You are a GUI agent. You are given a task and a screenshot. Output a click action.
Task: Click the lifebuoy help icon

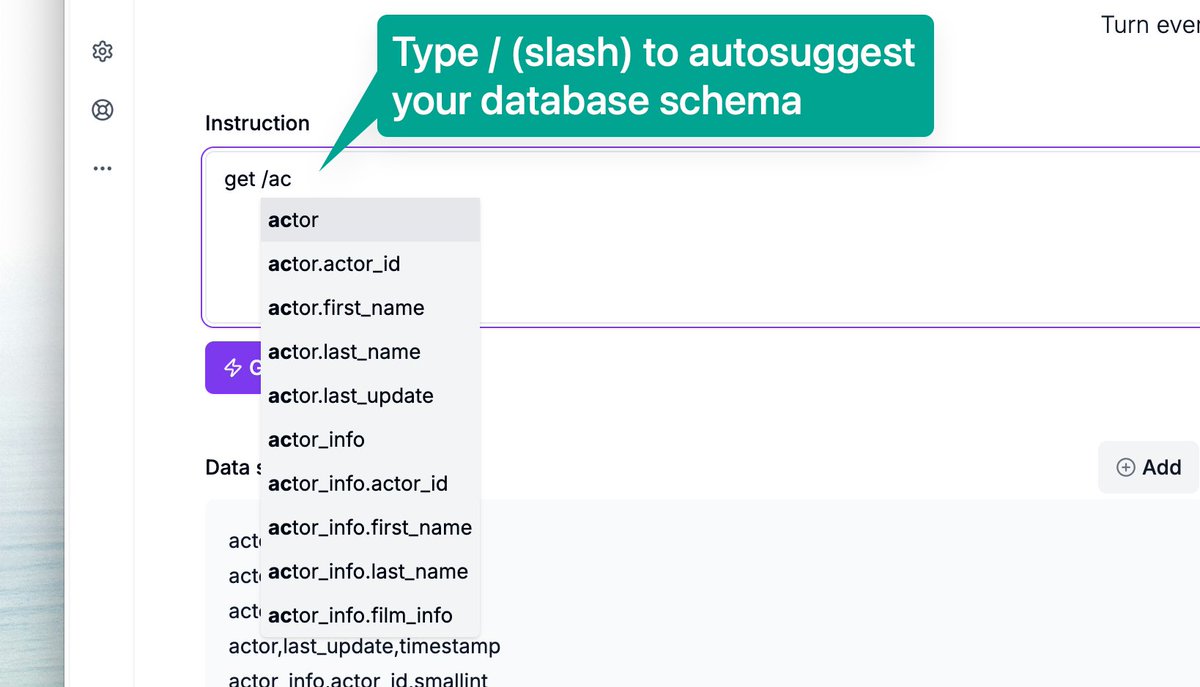click(x=101, y=110)
